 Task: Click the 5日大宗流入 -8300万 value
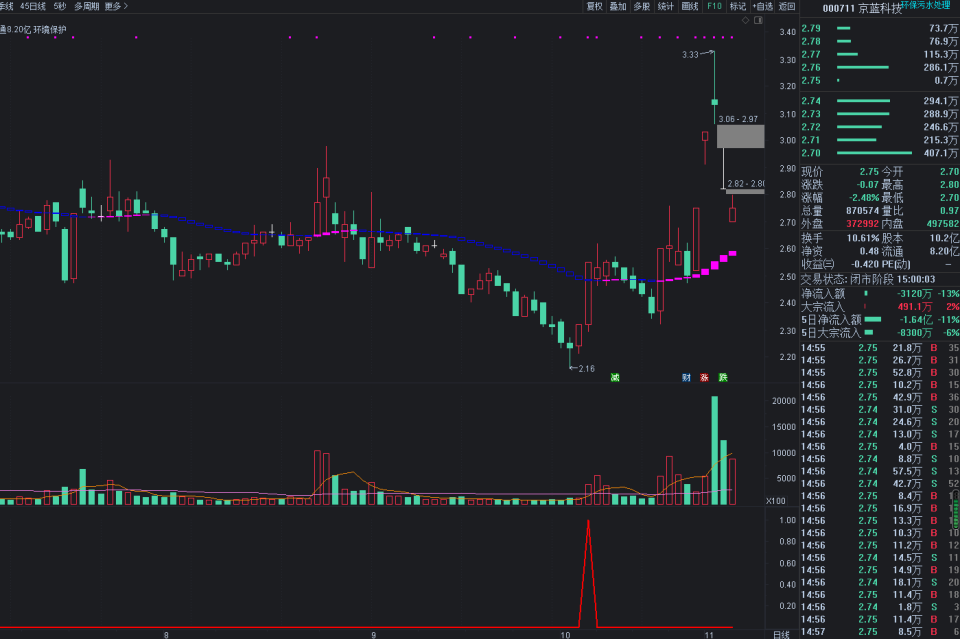click(x=915, y=333)
